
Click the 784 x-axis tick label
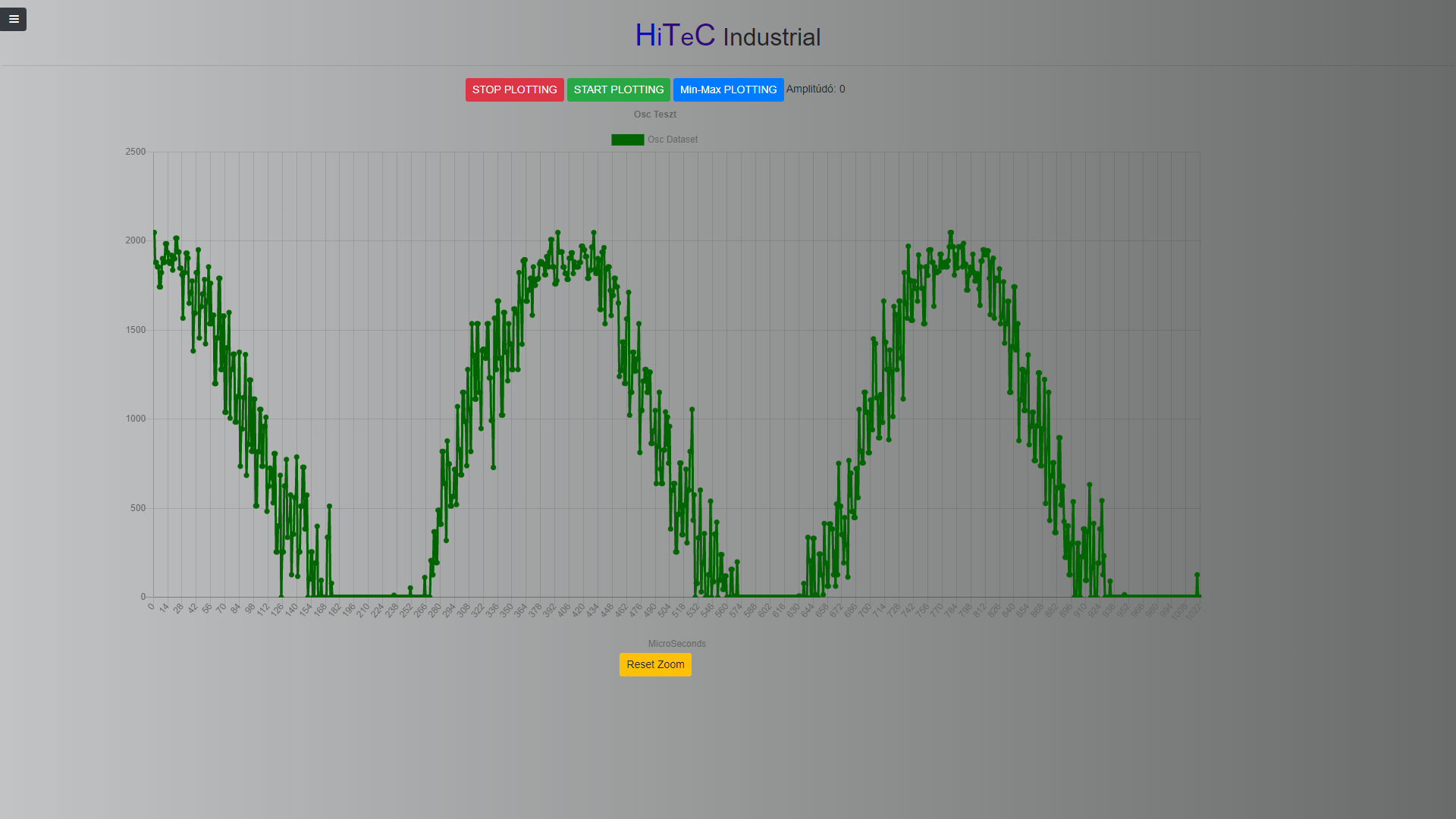pyautogui.click(x=950, y=610)
